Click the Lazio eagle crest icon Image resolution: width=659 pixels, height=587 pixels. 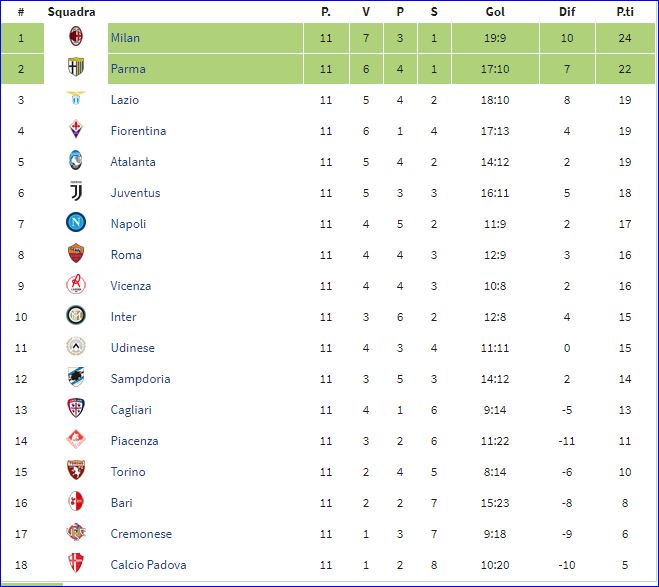click(75, 100)
